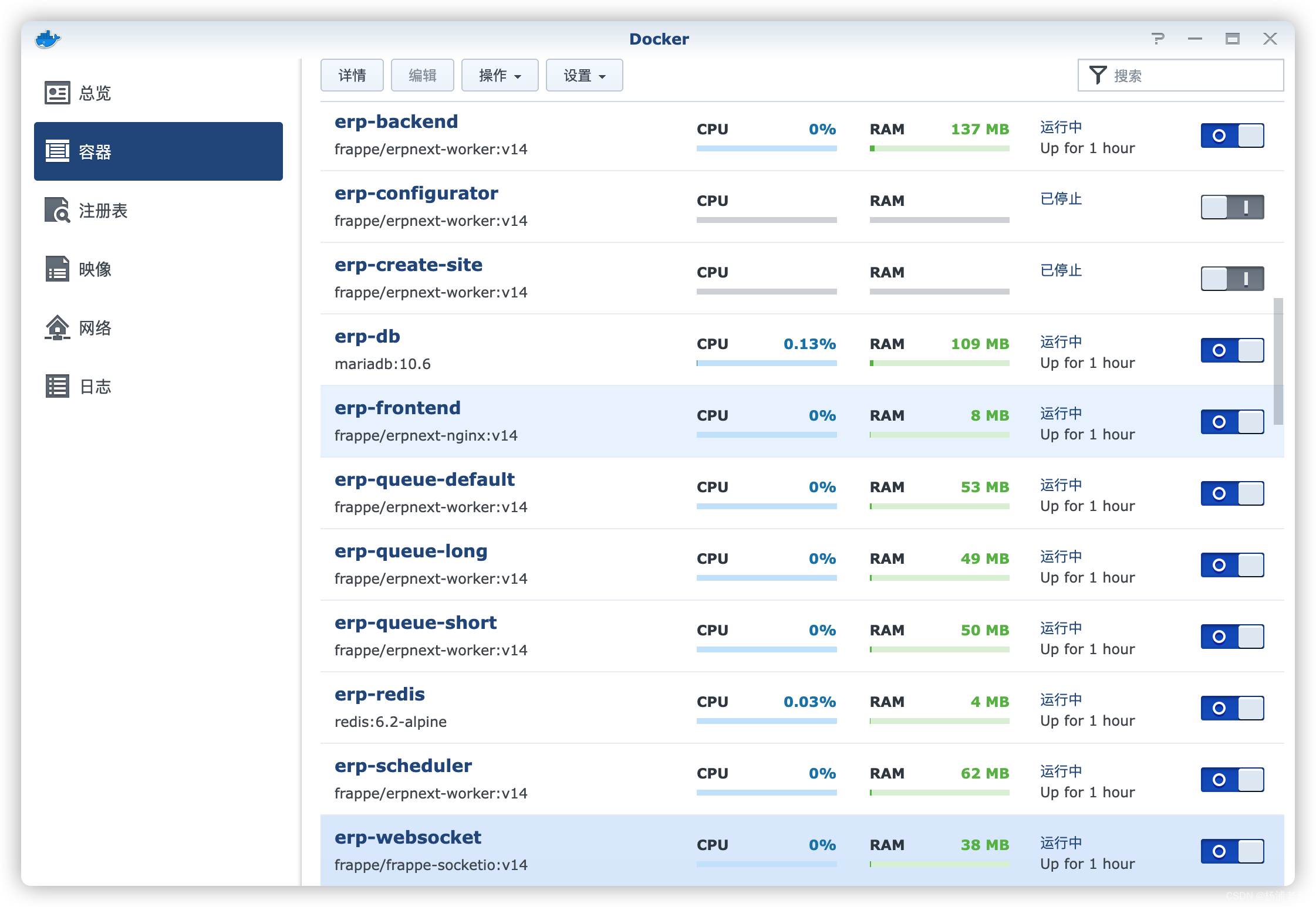The width and height of the screenshot is (1316, 907).
Task: Click the 映像 image file icon
Action: pyautogui.click(x=58, y=269)
